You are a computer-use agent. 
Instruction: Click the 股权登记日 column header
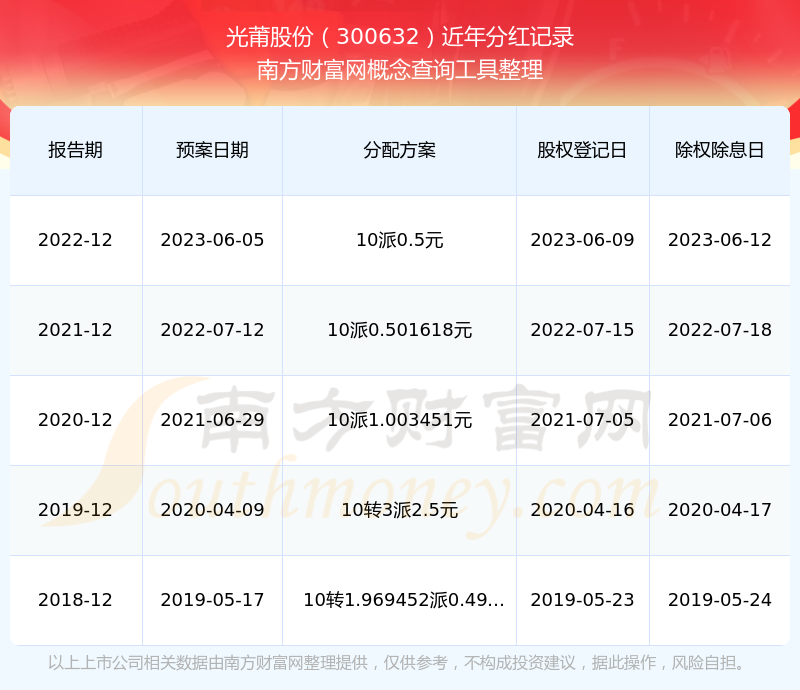click(x=582, y=150)
